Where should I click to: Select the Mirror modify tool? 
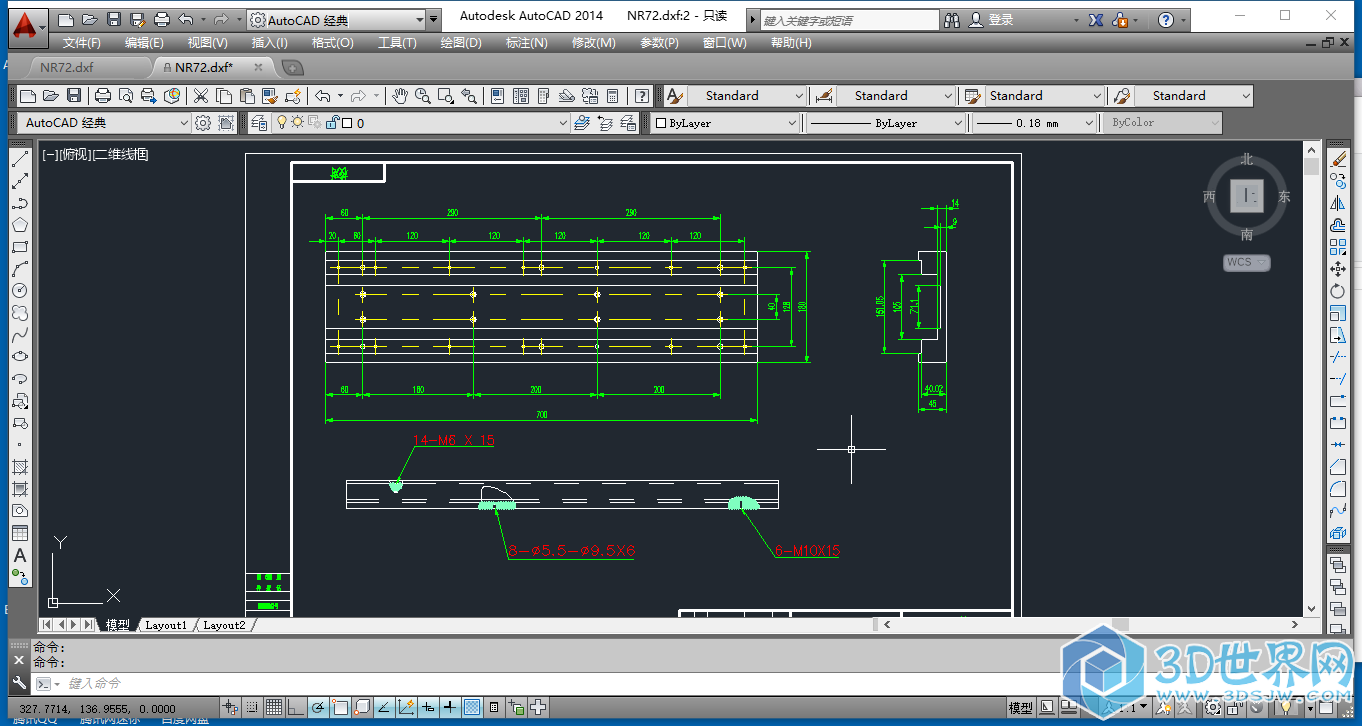tap(1338, 203)
